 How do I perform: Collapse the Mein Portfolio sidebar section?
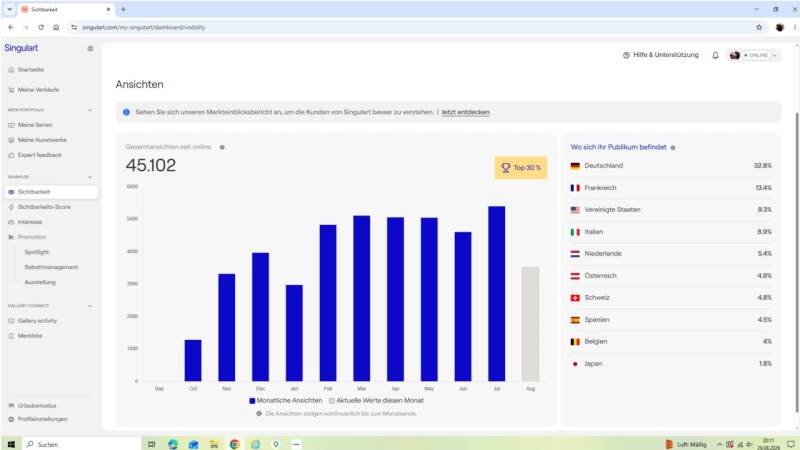[90, 110]
